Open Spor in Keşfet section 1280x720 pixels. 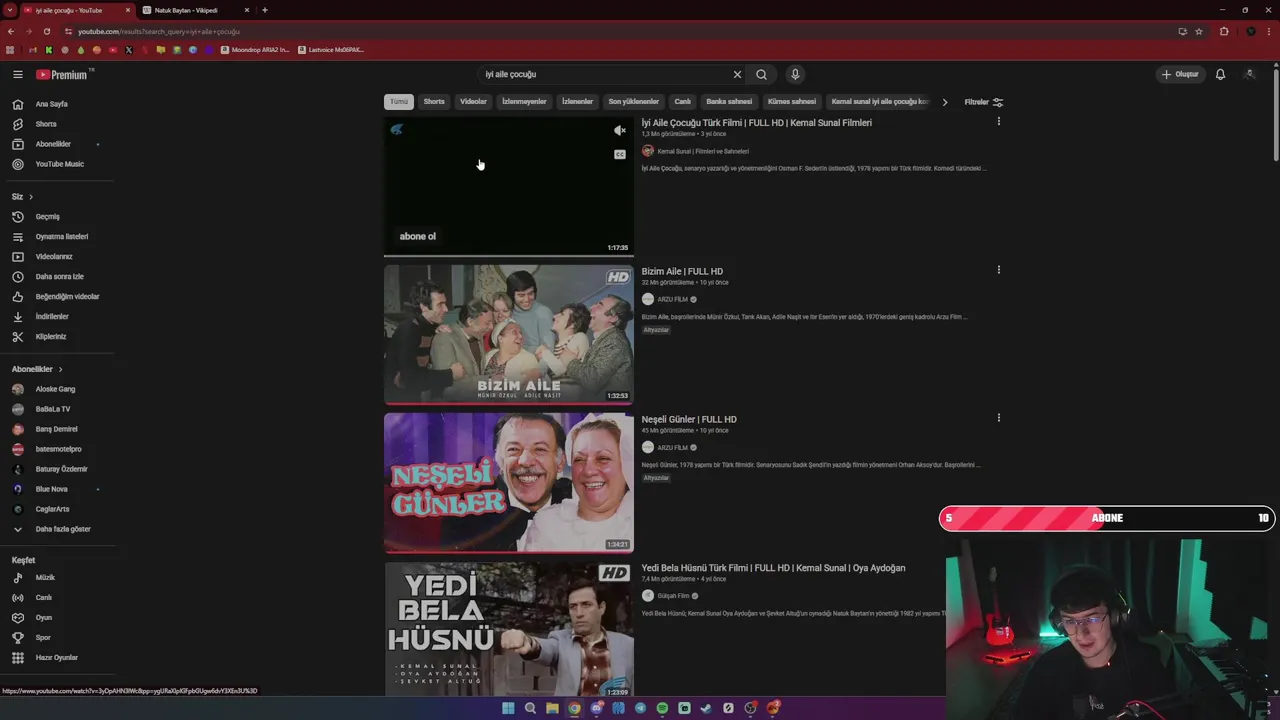pyautogui.click(x=43, y=637)
